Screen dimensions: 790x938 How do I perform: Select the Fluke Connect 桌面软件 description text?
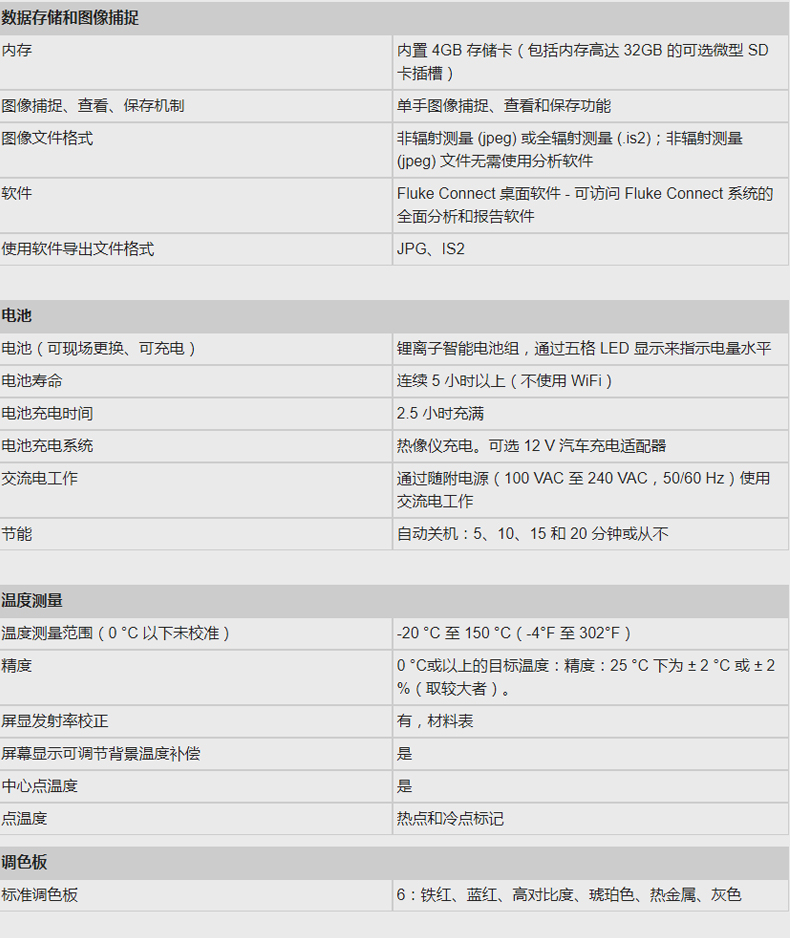click(584, 205)
